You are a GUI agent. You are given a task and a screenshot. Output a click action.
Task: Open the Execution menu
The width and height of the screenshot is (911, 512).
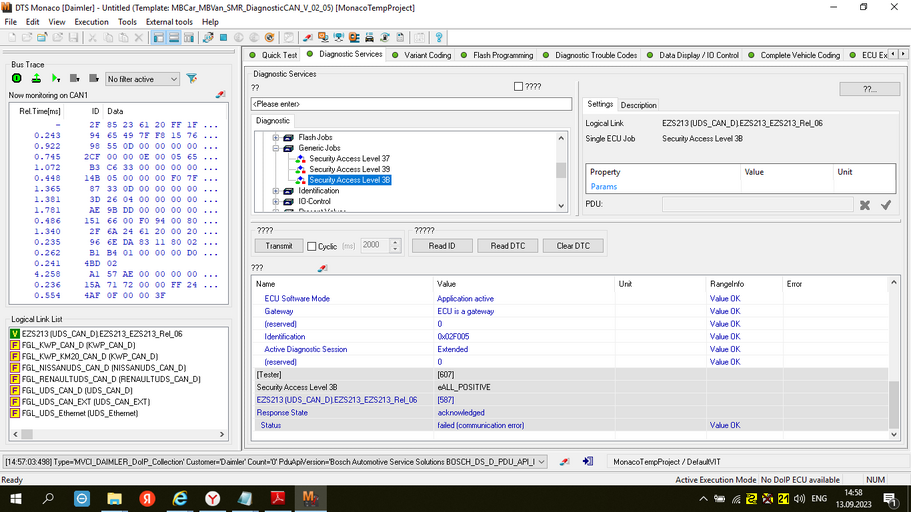coord(91,22)
